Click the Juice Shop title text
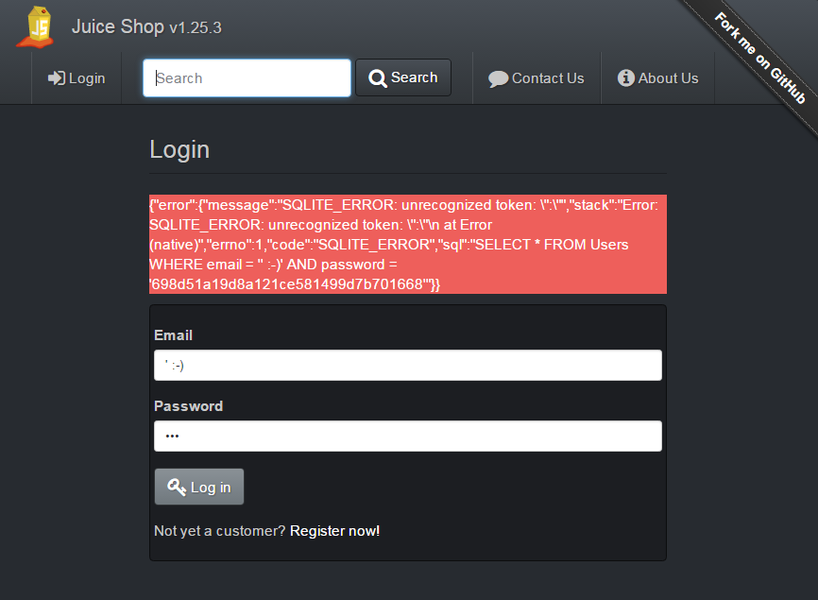This screenshot has height=600, width=818. 117,27
